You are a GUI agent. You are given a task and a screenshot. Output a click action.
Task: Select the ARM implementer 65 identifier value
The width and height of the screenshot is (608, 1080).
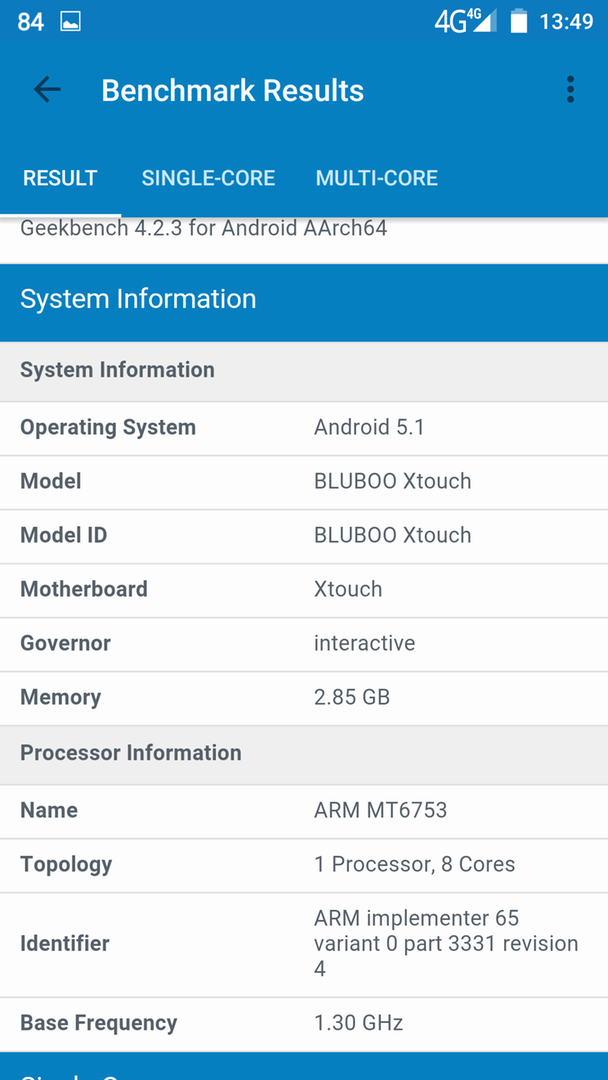coord(446,944)
